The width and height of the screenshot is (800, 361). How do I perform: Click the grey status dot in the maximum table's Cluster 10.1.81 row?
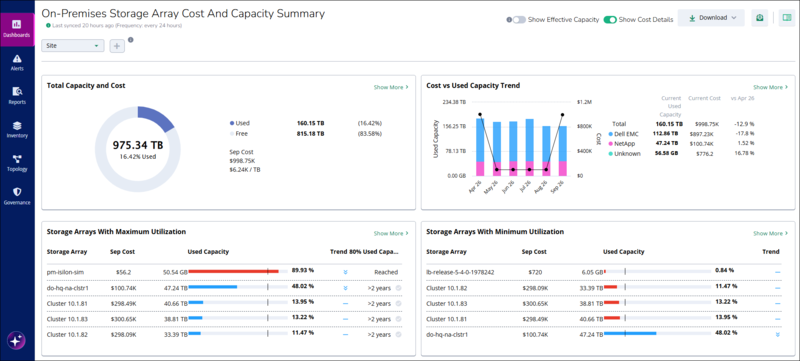pyautogui.click(x=398, y=303)
